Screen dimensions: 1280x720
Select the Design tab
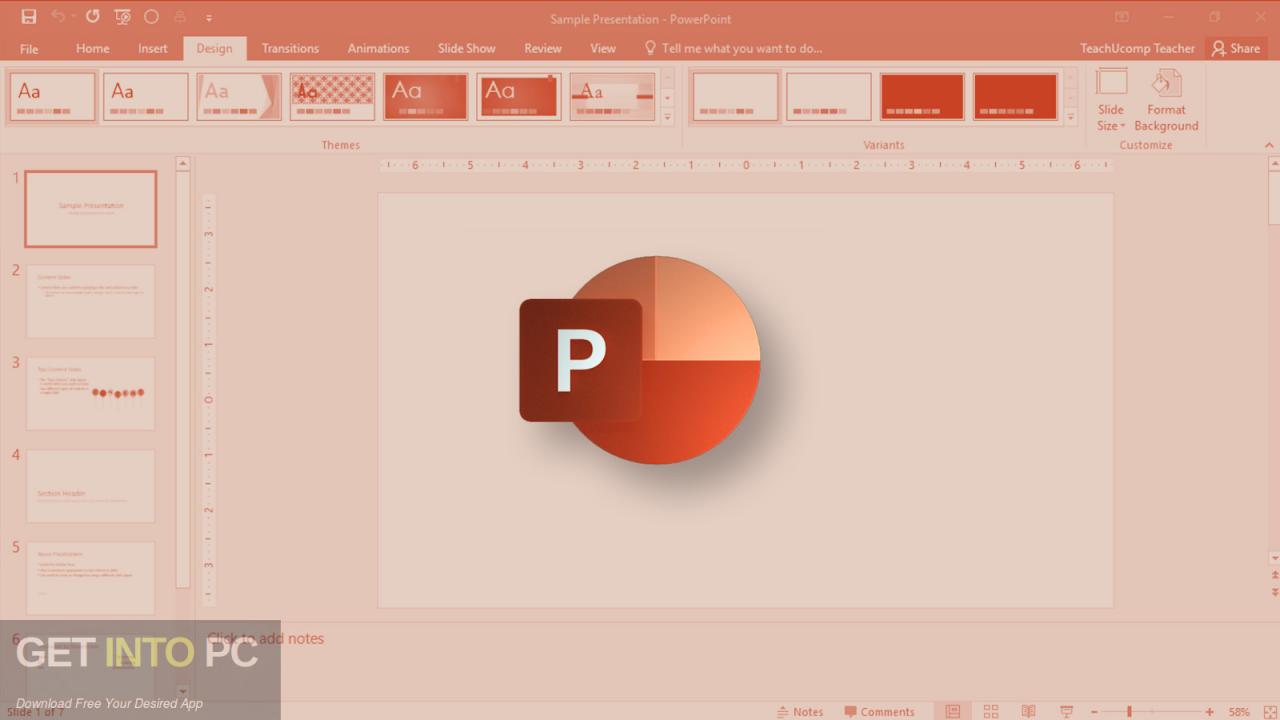(x=214, y=48)
